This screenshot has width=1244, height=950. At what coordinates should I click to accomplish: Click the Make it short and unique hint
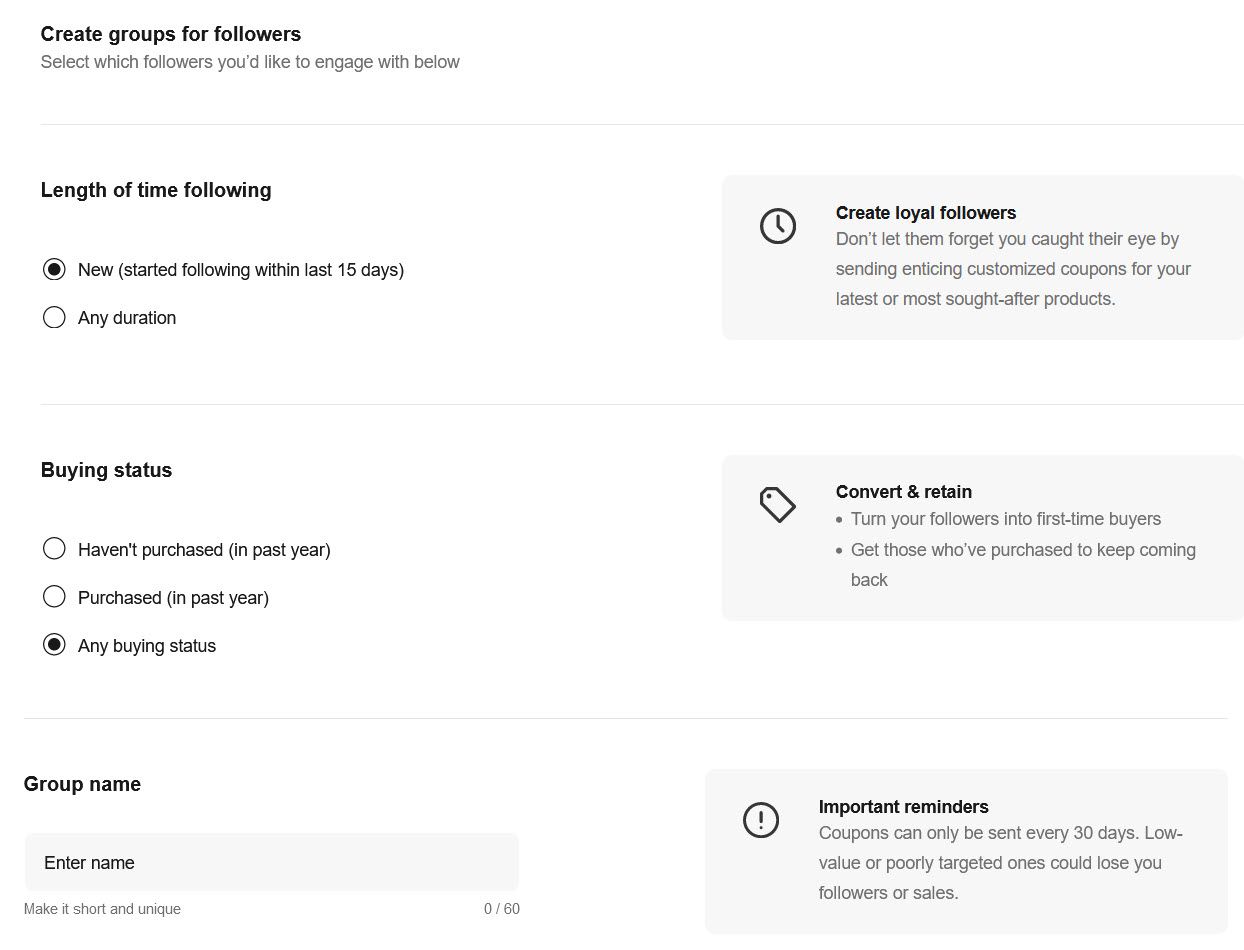pos(102,909)
